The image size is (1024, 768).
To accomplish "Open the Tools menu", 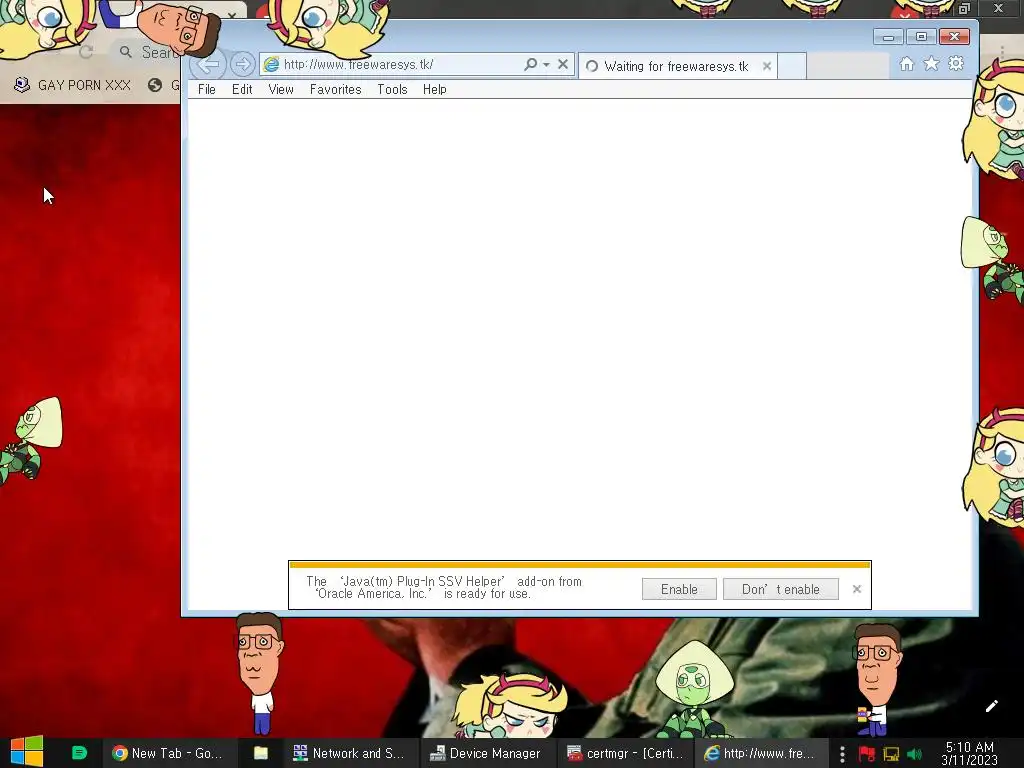I will click(392, 89).
